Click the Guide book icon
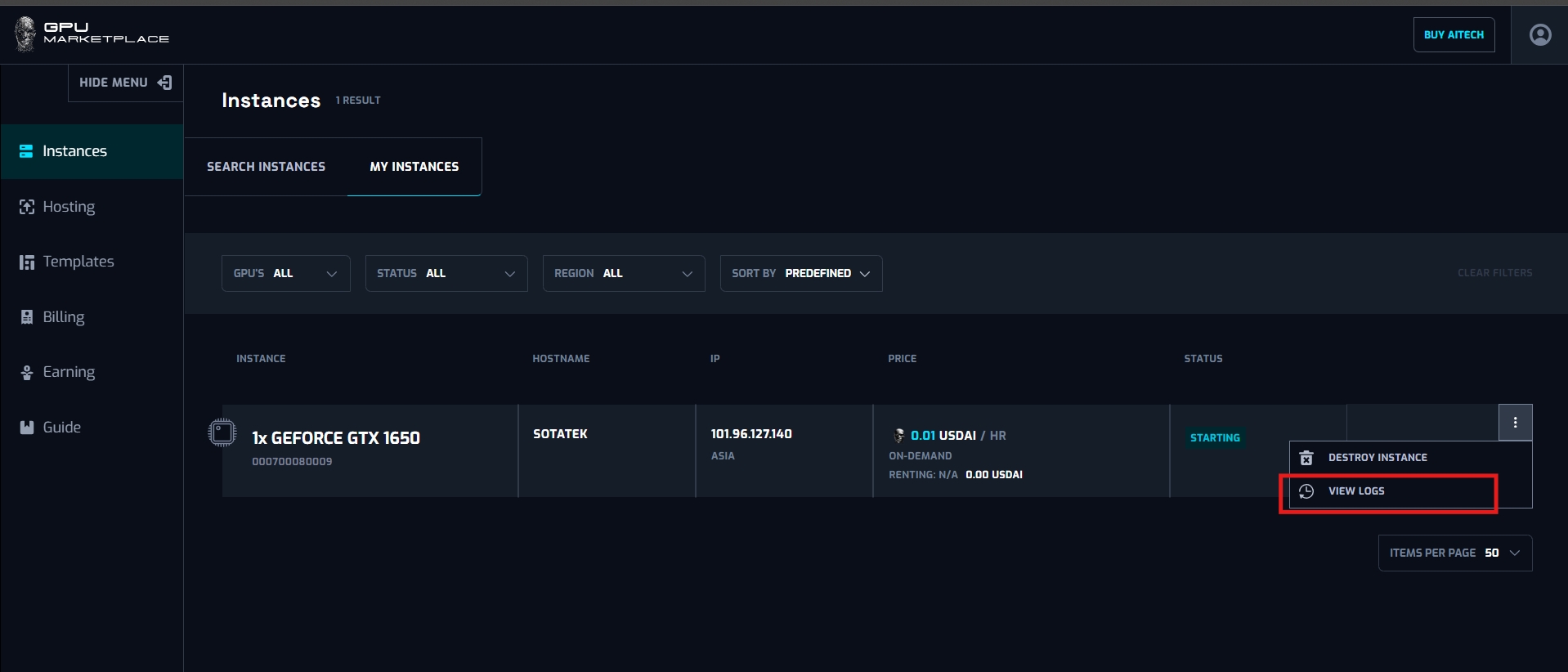Screen dimensions: 1568x672 tap(27, 428)
